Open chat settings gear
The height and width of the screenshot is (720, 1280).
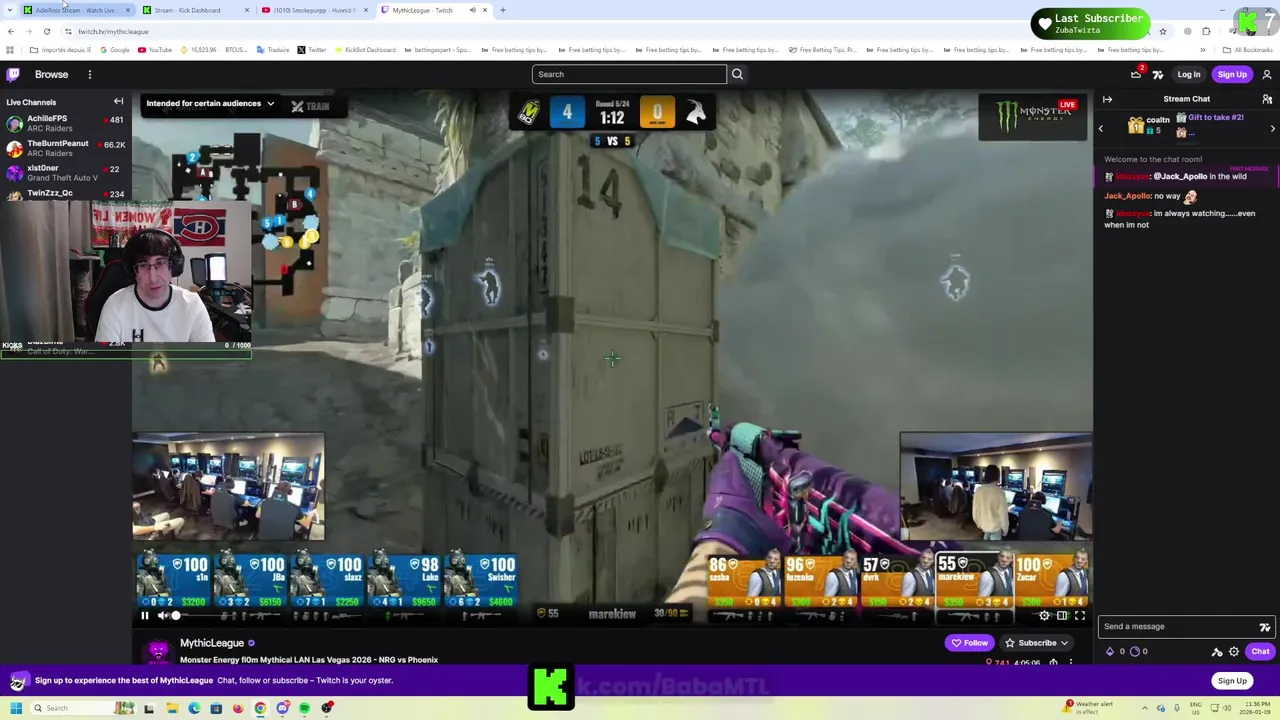1234,652
